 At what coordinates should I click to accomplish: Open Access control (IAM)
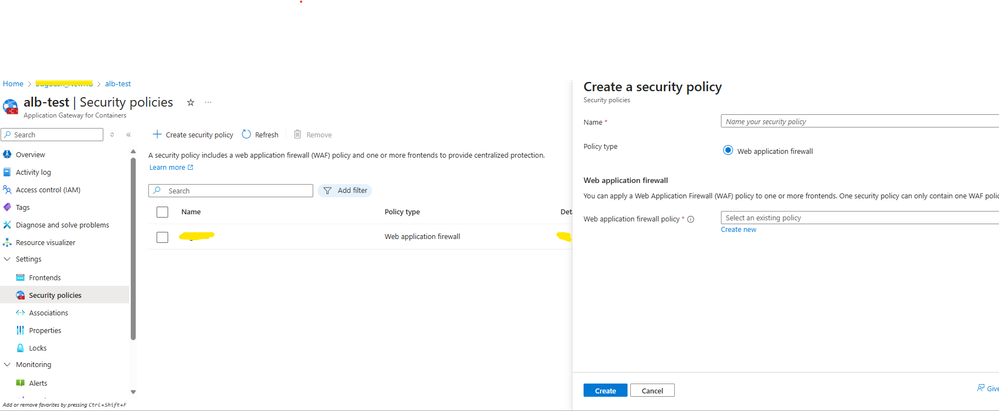[48, 190]
